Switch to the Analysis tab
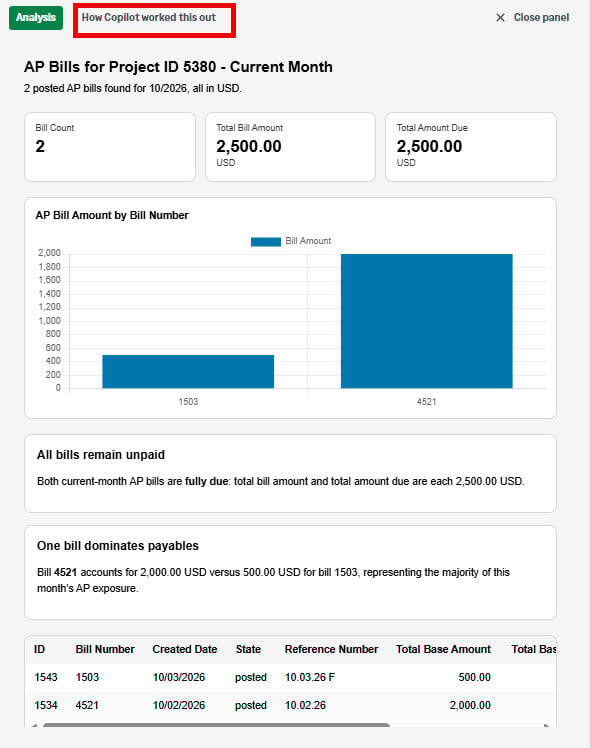Screen dimensions: 591x748 tap(36, 18)
